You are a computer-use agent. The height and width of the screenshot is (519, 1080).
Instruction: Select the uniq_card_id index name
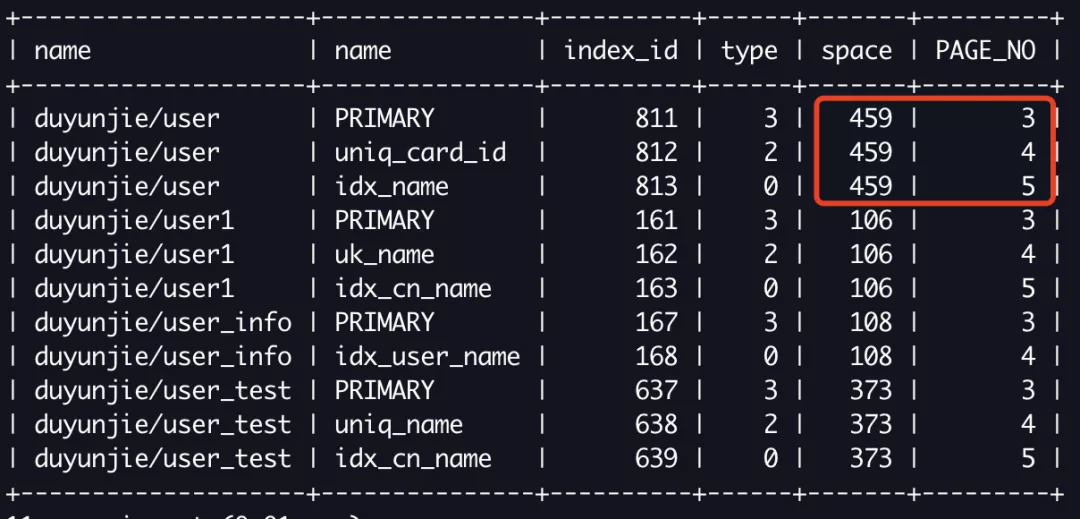(x=420, y=153)
